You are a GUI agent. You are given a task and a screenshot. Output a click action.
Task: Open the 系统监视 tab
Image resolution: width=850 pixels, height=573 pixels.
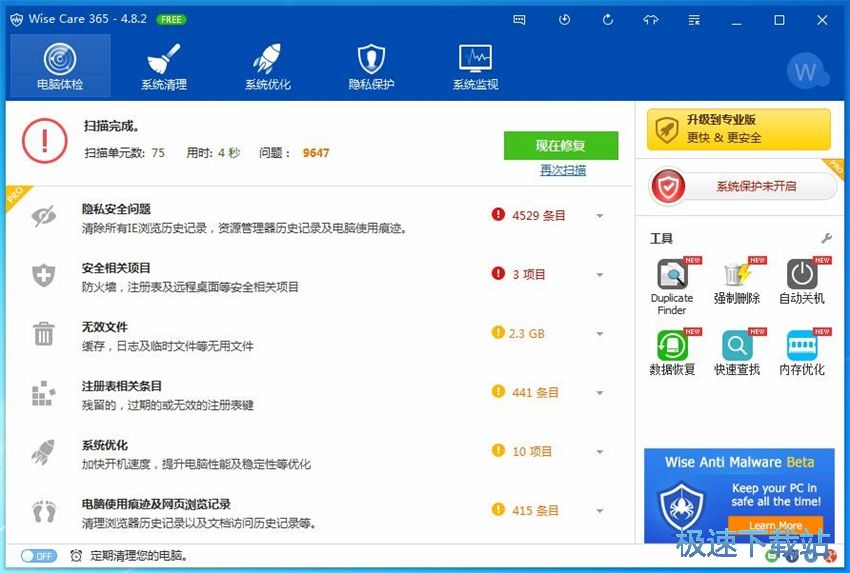click(x=475, y=66)
